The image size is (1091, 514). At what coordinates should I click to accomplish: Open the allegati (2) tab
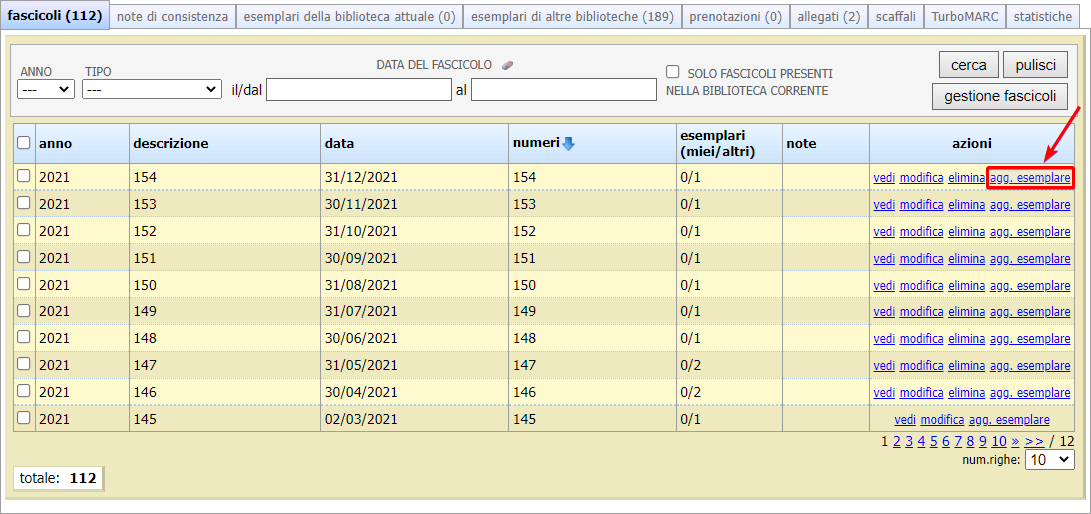pyautogui.click(x=828, y=17)
